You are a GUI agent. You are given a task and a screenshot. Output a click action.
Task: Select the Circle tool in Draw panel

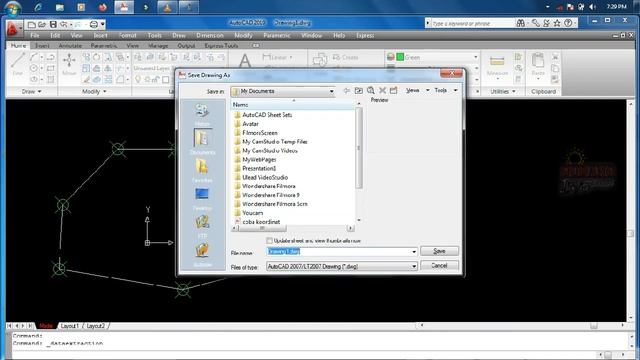[34, 68]
